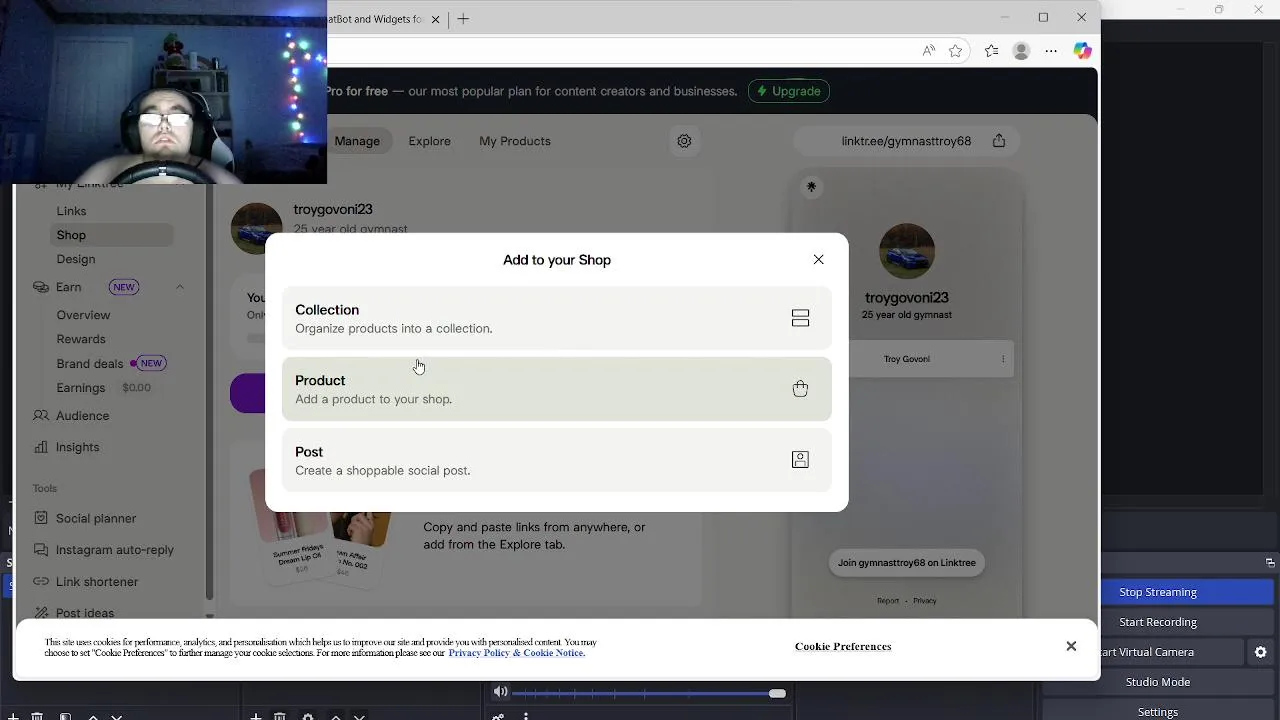Open Link shortener tool
This screenshot has width=1280, height=720.
97,582
